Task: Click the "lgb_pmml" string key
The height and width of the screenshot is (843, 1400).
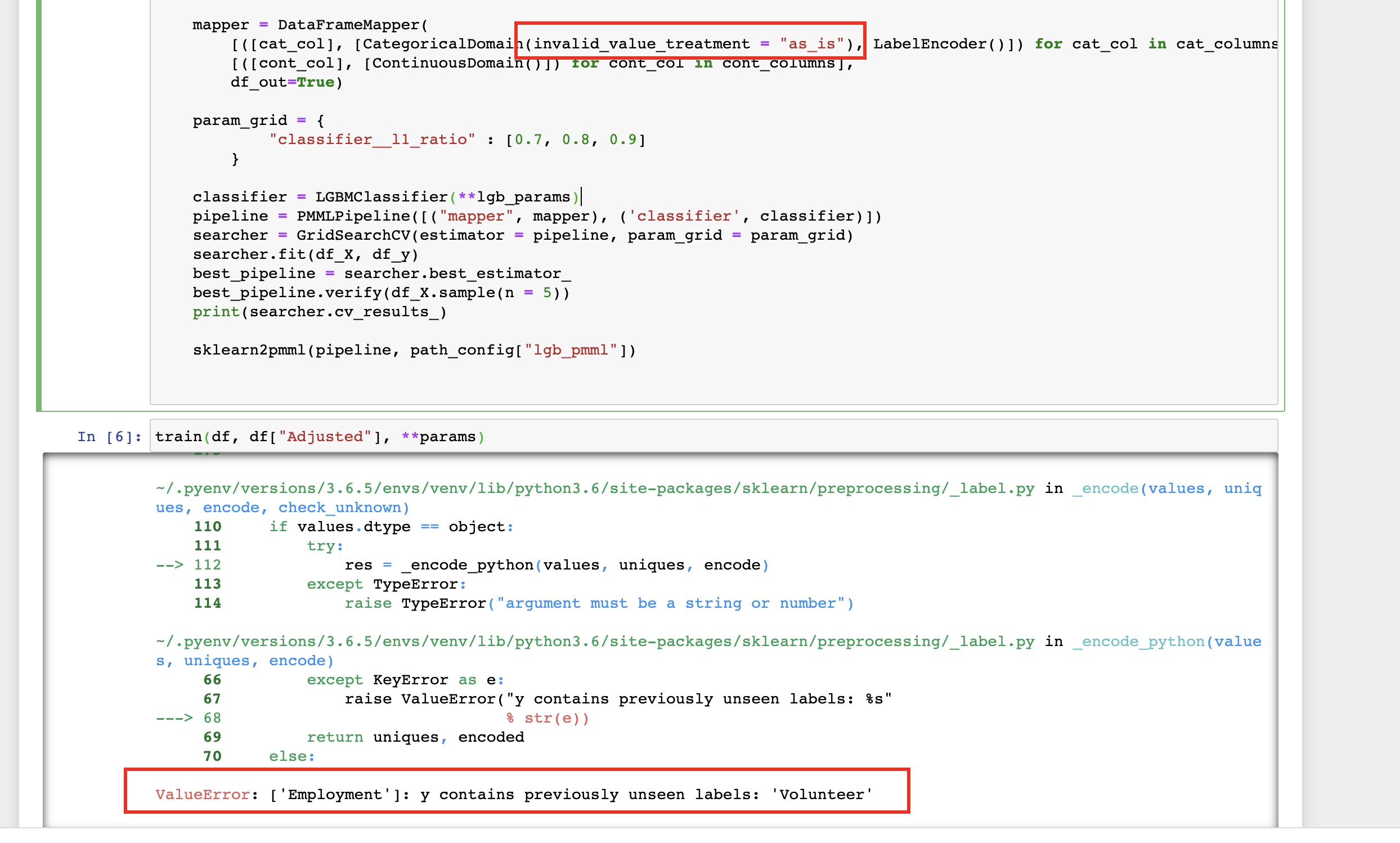Action: (570, 350)
